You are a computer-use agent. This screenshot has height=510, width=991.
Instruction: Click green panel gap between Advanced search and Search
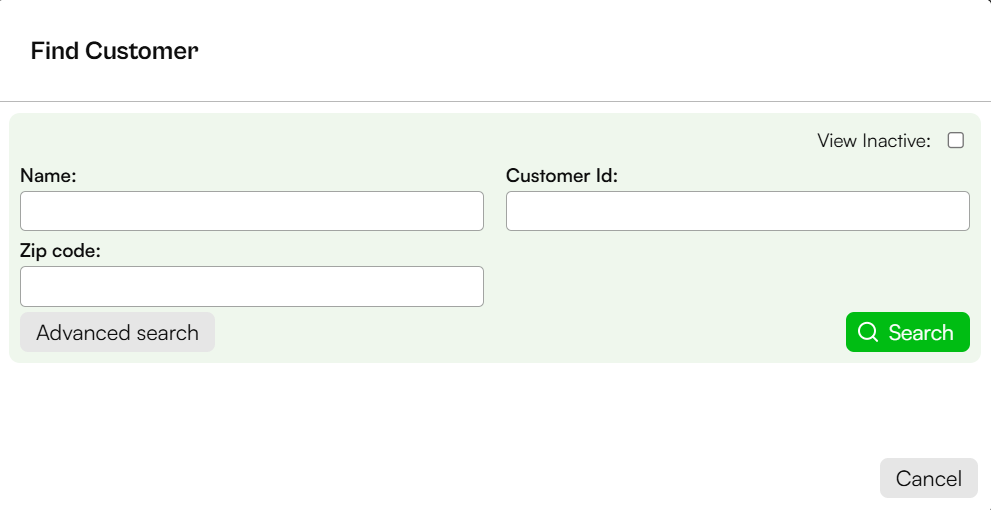531,332
